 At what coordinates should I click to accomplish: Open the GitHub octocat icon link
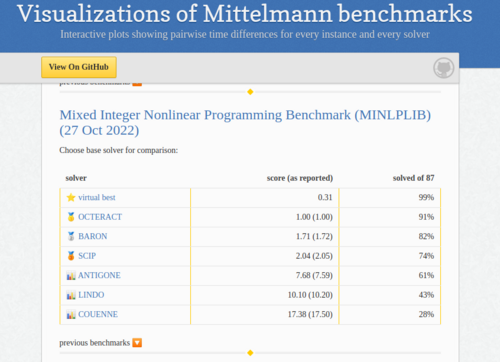click(x=443, y=68)
